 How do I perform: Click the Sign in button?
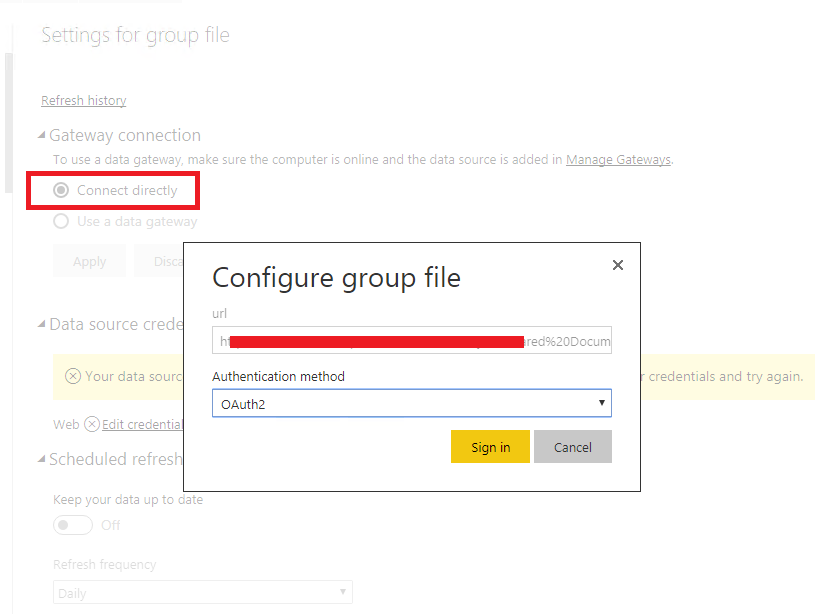click(x=490, y=447)
